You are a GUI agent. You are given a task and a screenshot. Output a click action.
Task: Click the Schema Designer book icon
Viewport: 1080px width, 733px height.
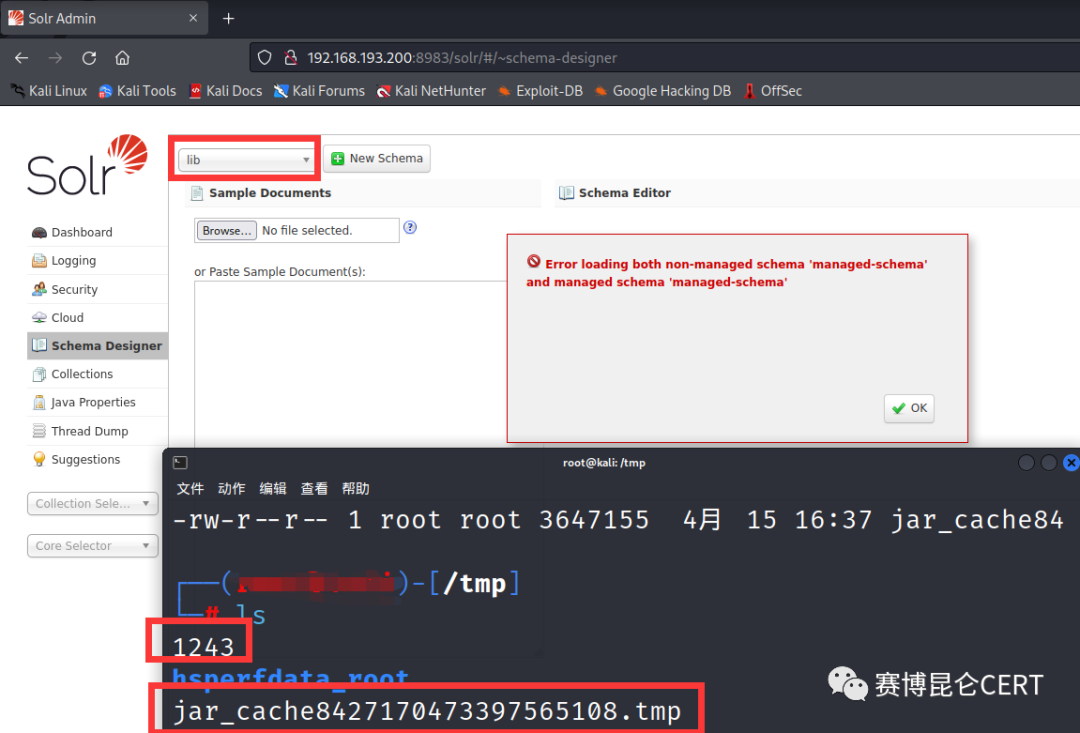tap(39, 345)
